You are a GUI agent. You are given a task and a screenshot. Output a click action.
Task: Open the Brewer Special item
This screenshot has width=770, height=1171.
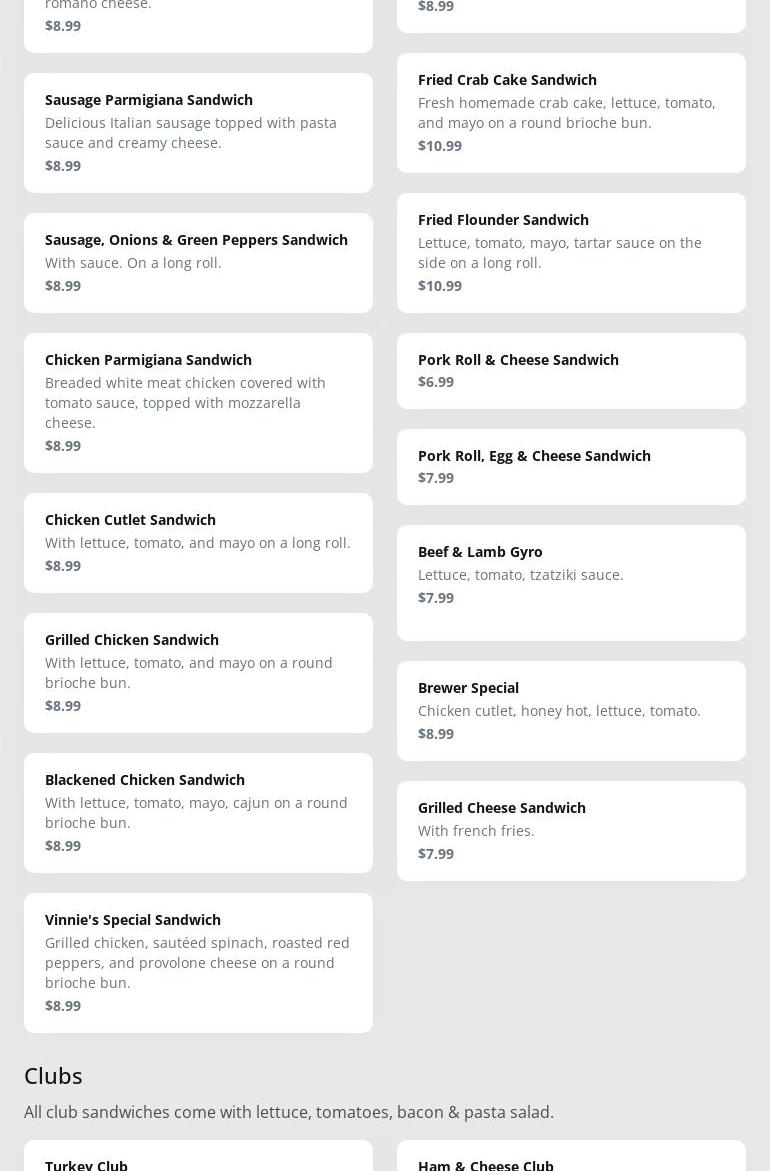571,710
